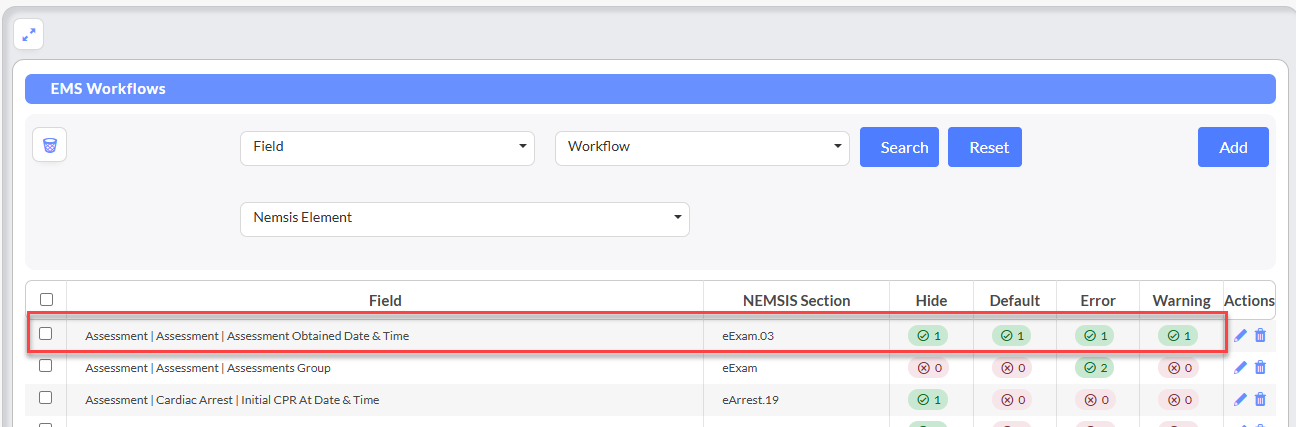Click the NEMSIS Section column header
Screen dimensions: 1296x427
(x=796, y=300)
